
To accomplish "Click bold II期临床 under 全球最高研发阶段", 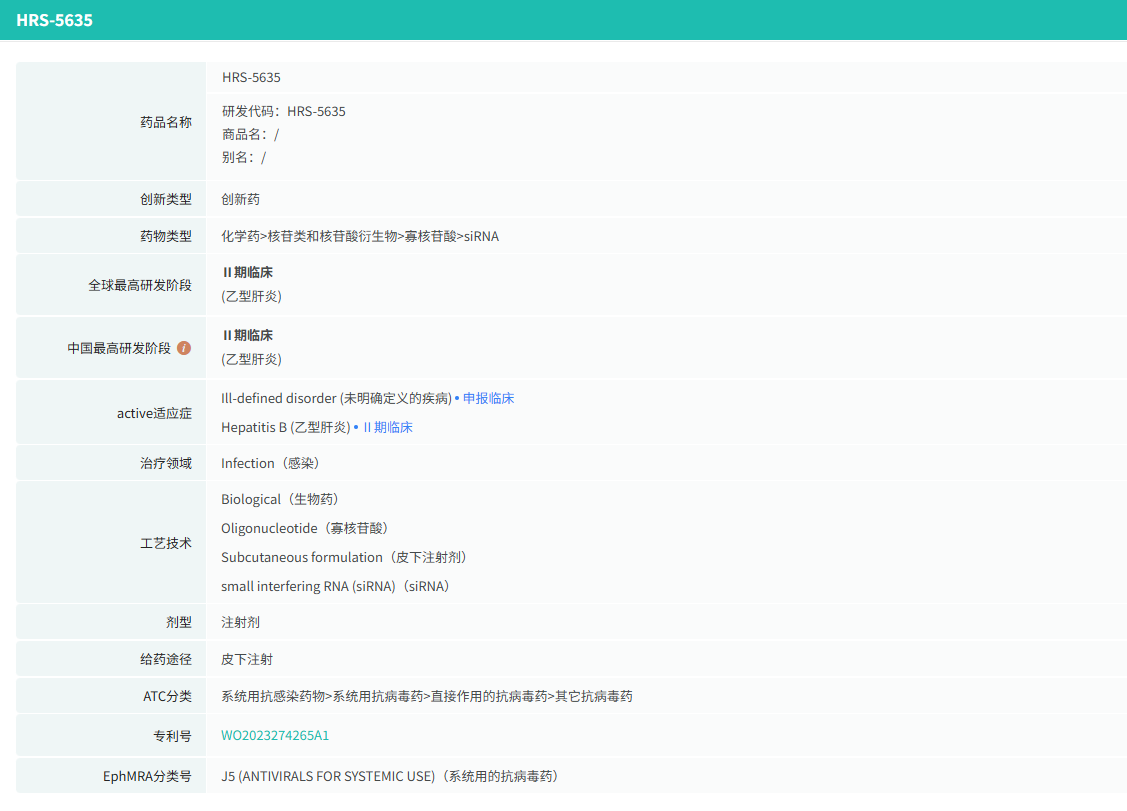I will click(247, 272).
